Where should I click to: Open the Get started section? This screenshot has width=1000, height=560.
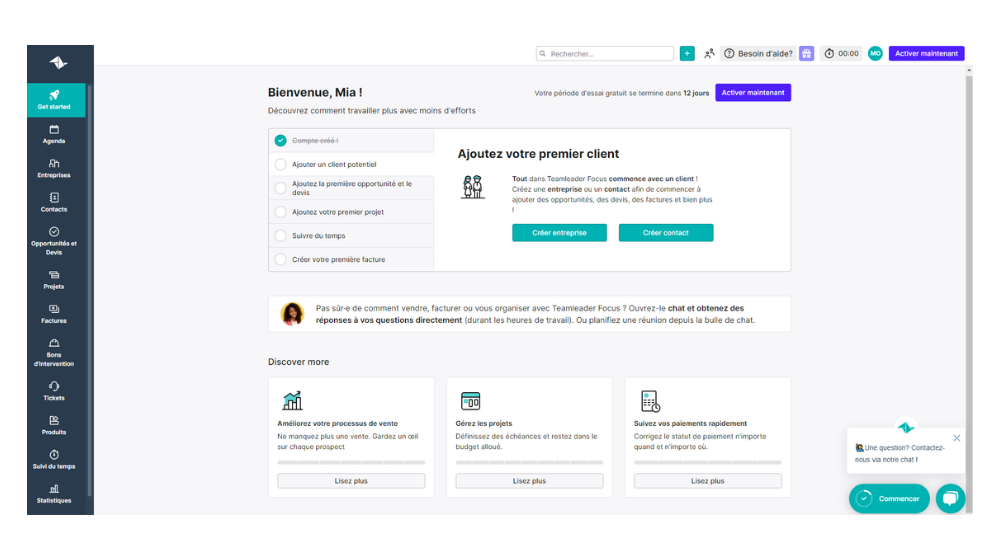pos(56,100)
